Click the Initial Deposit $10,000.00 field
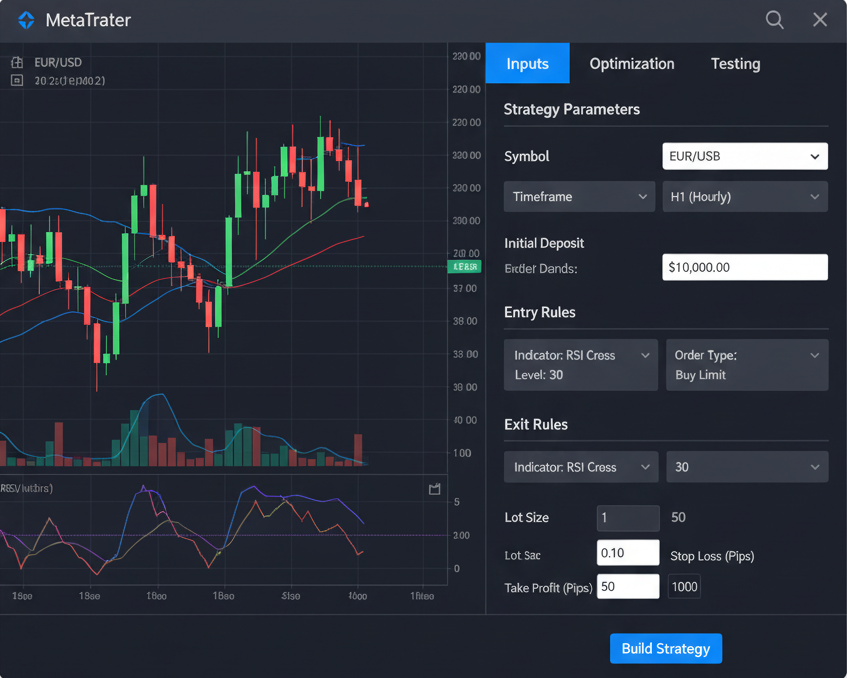The image size is (847, 678). pyautogui.click(x=745, y=267)
